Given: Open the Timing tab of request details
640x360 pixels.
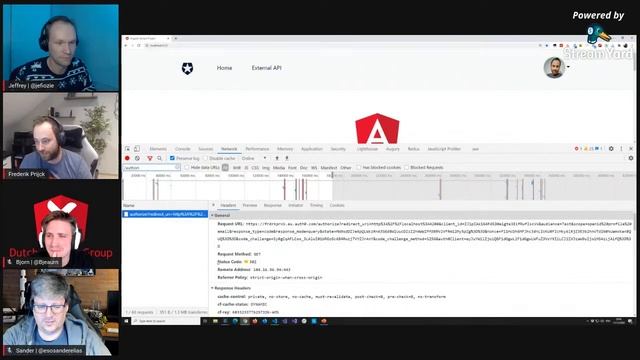Looking at the screenshot, I should click(x=316, y=205).
